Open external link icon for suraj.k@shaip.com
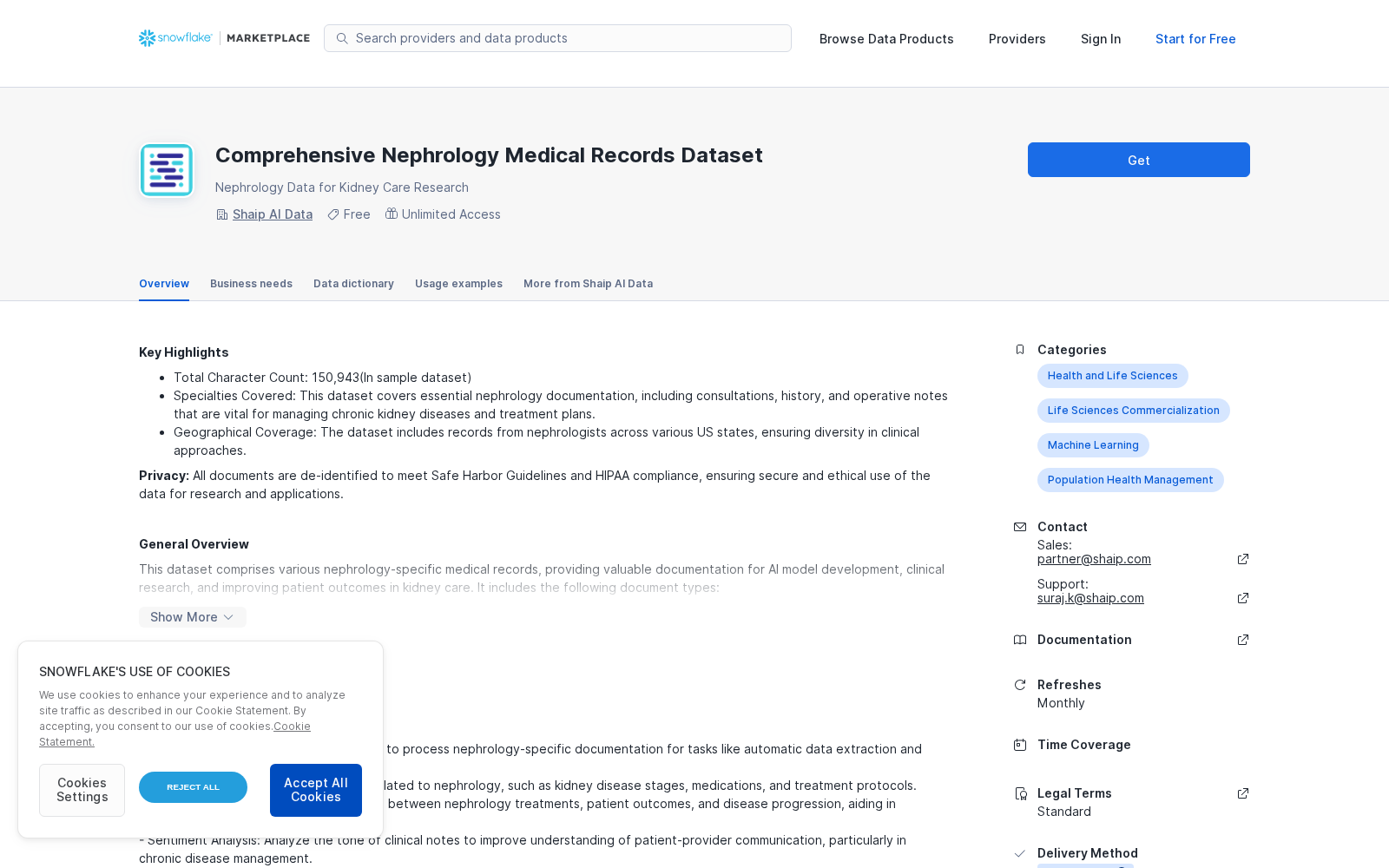Image resolution: width=1389 pixels, height=868 pixels. [x=1243, y=598]
